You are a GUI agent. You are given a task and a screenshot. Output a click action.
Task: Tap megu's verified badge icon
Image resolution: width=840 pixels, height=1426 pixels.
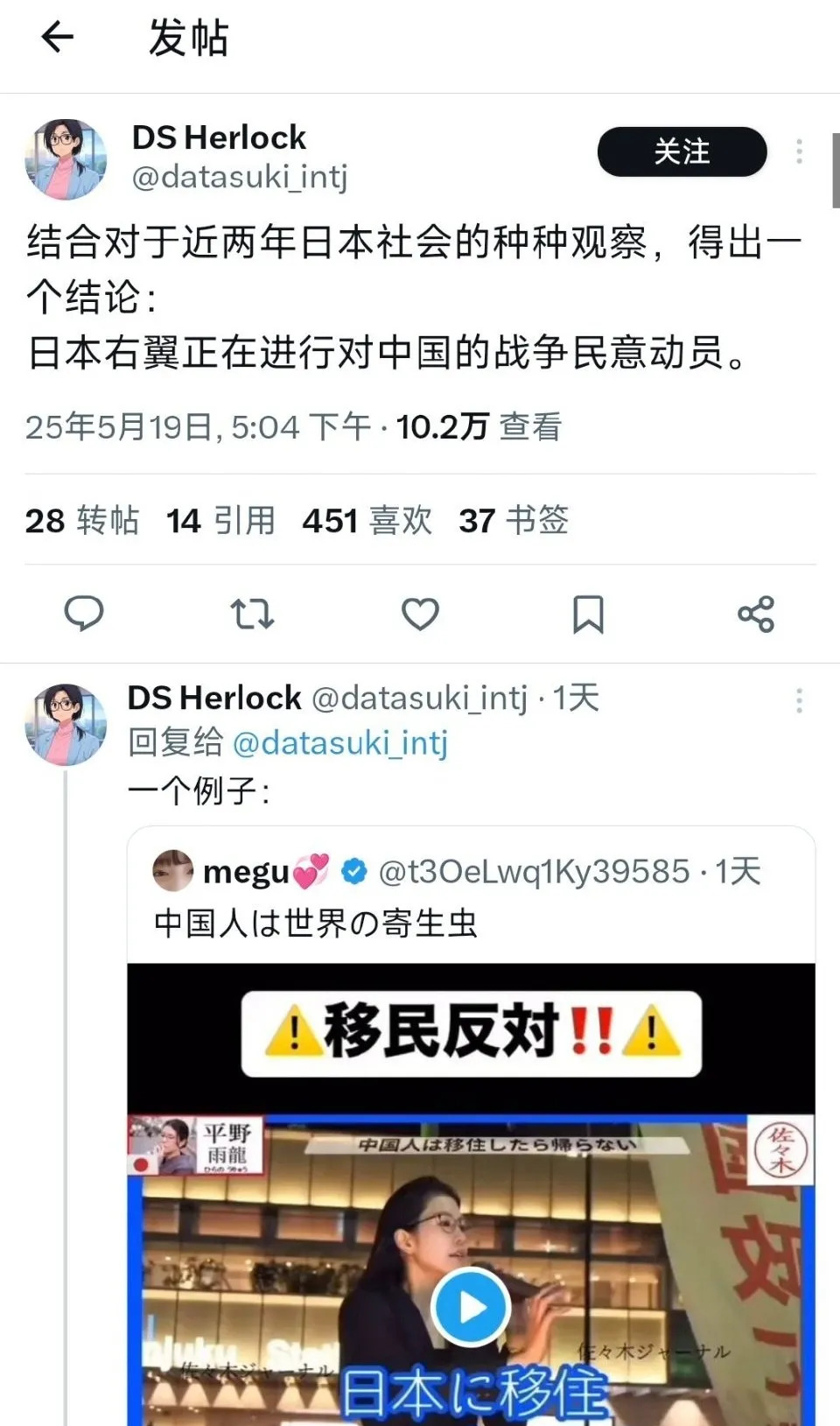(353, 871)
